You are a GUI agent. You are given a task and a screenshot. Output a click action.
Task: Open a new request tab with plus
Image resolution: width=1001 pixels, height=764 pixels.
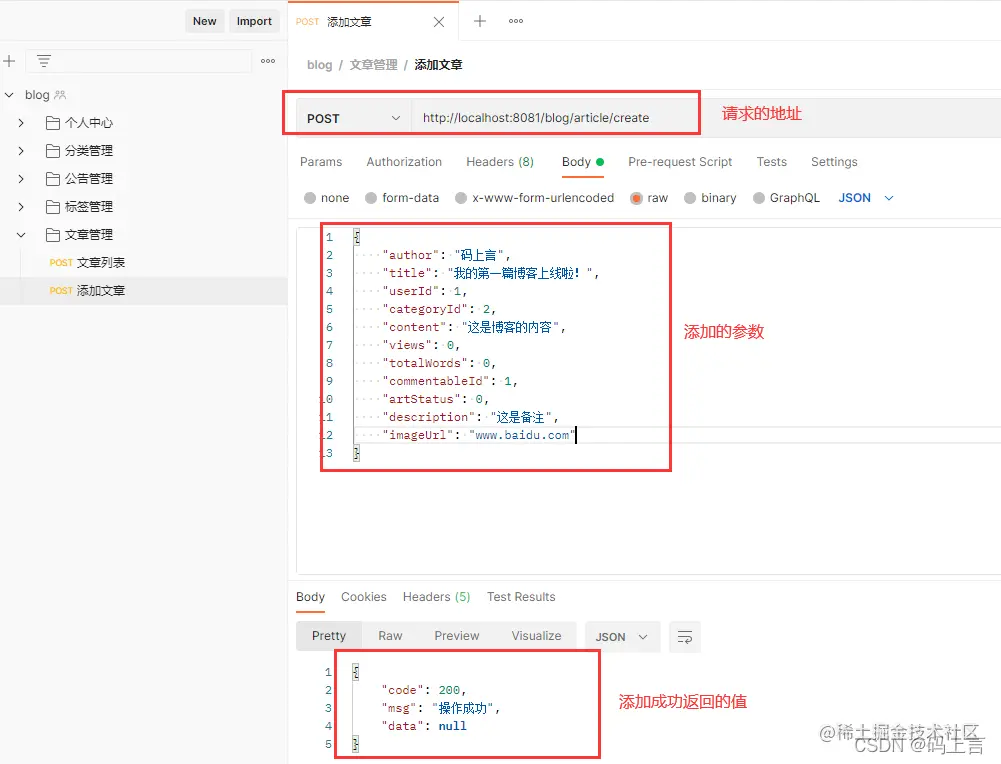coord(479,21)
